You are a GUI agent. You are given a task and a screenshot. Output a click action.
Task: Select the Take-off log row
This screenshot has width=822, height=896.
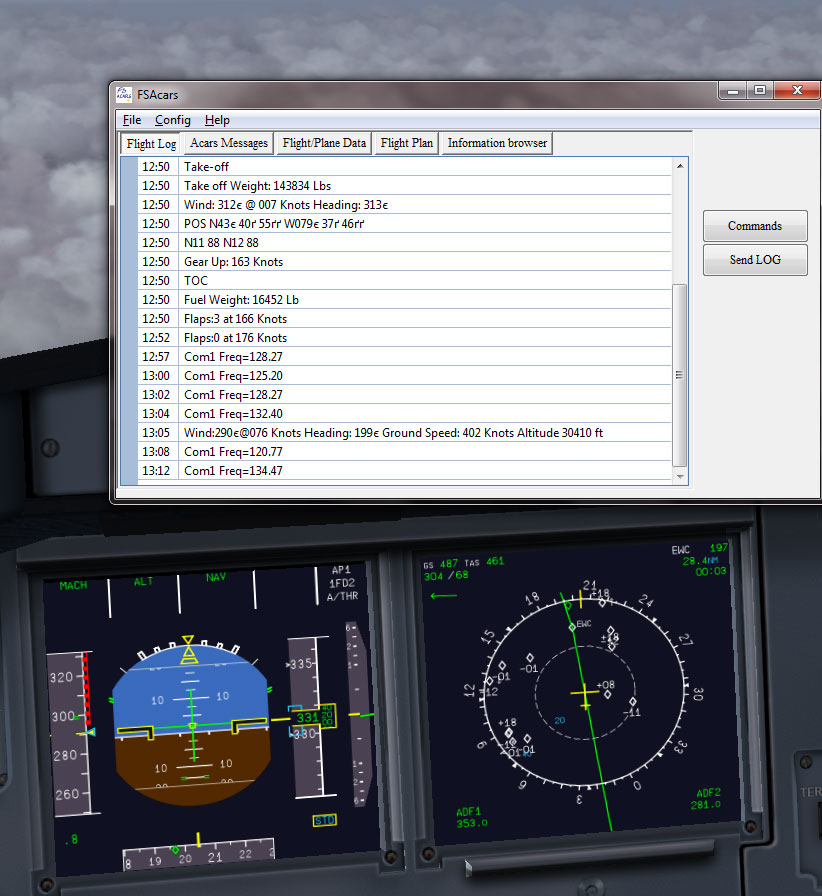[404, 167]
